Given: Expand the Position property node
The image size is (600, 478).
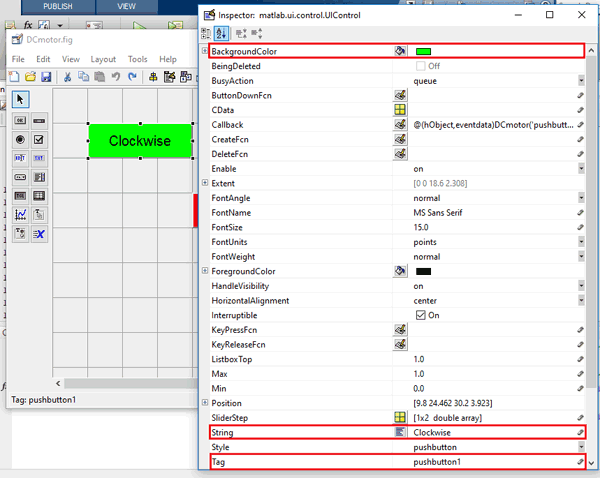Looking at the screenshot, I should point(205,403).
